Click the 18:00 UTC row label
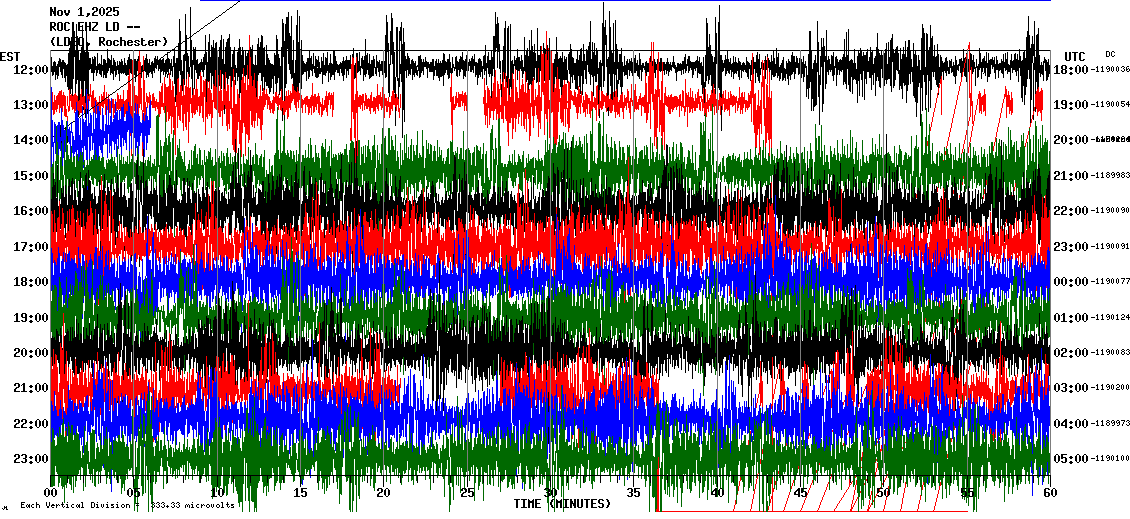 point(1071,70)
